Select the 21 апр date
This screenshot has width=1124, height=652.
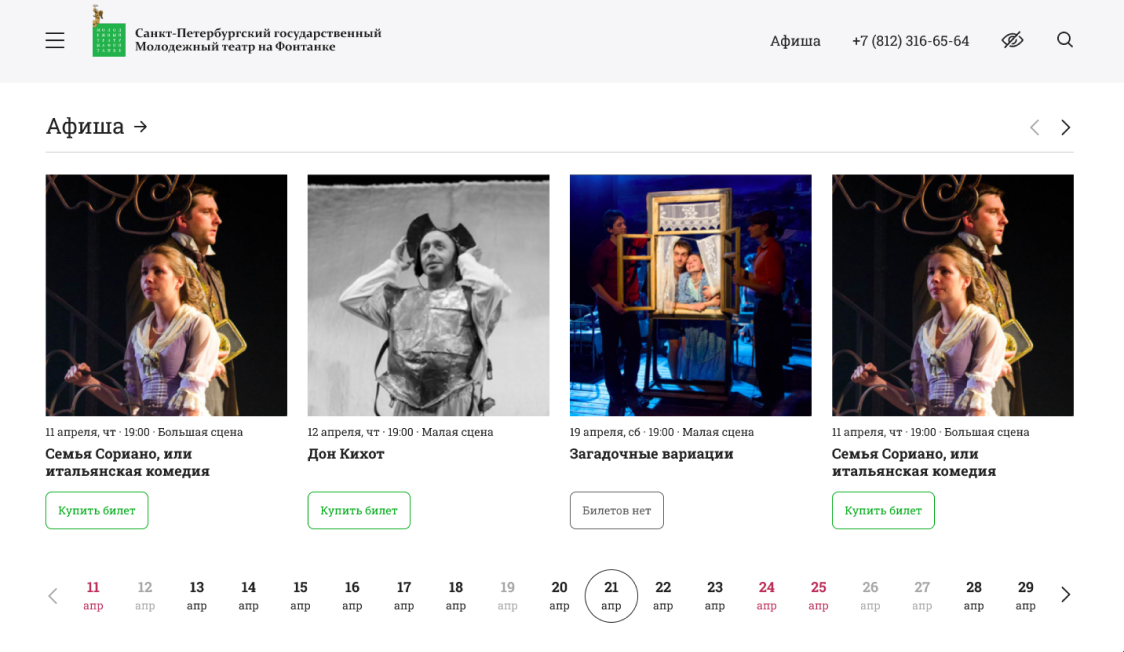click(611, 595)
